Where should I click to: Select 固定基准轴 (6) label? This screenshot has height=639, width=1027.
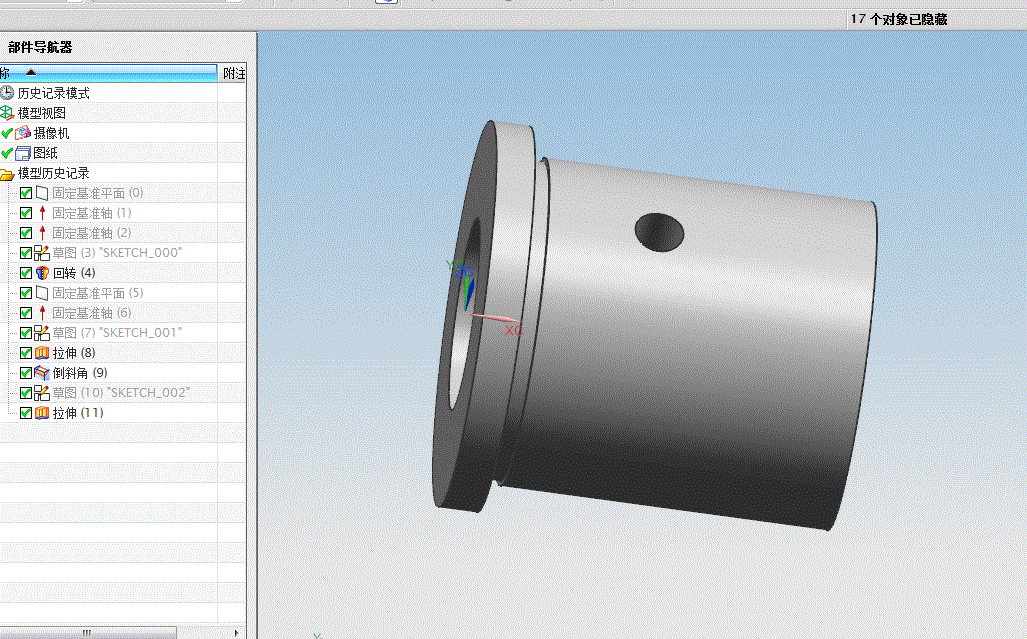tap(92, 313)
